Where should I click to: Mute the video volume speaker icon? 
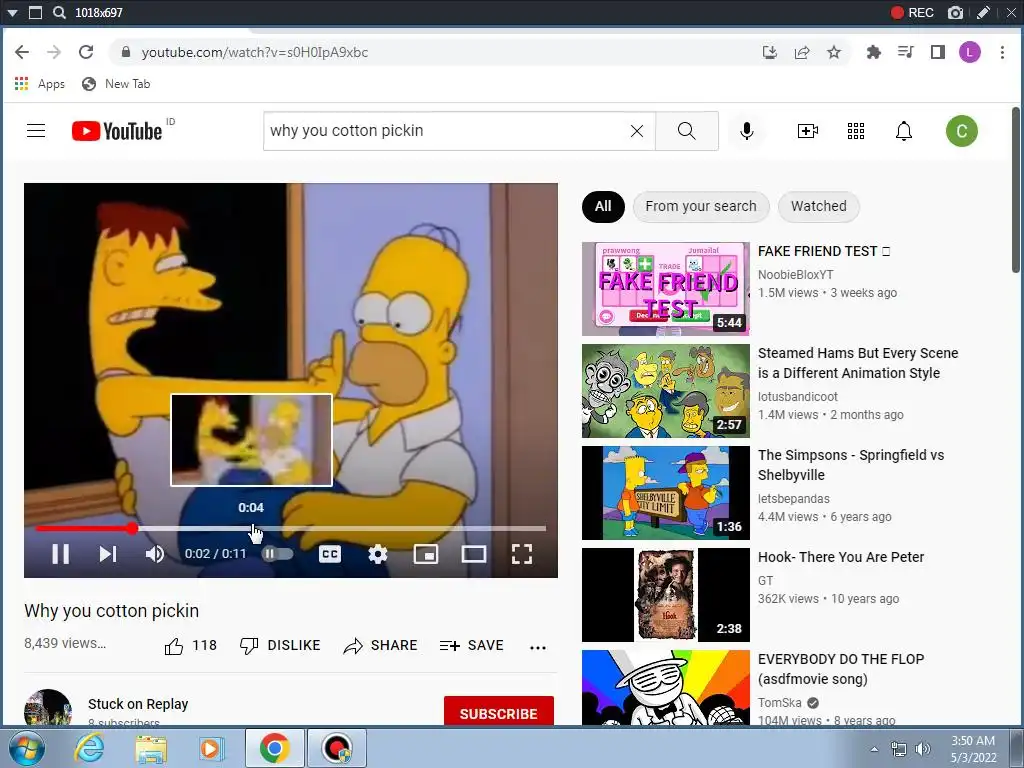(155, 554)
